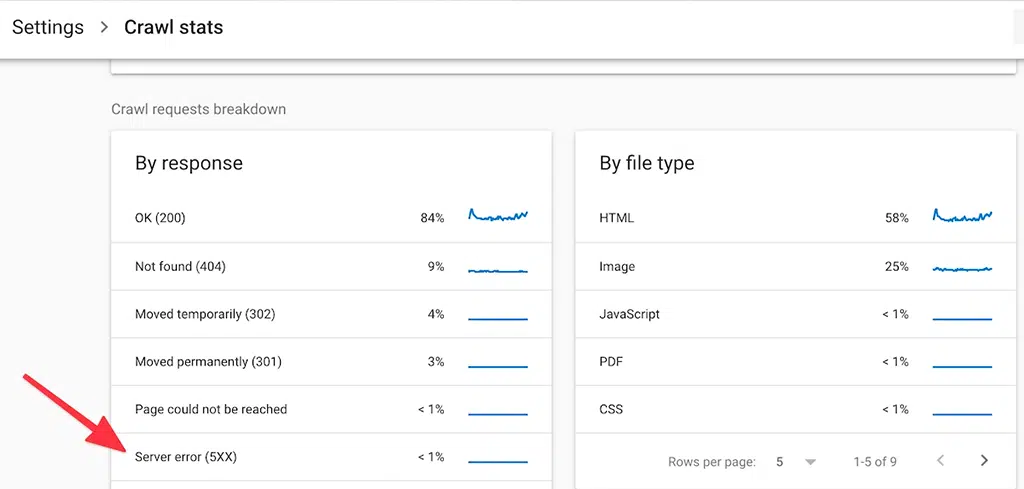Image resolution: width=1024 pixels, height=489 pixels.
Task: Click the Not found (404) sparkline
Action: click(x=497, y=269)
